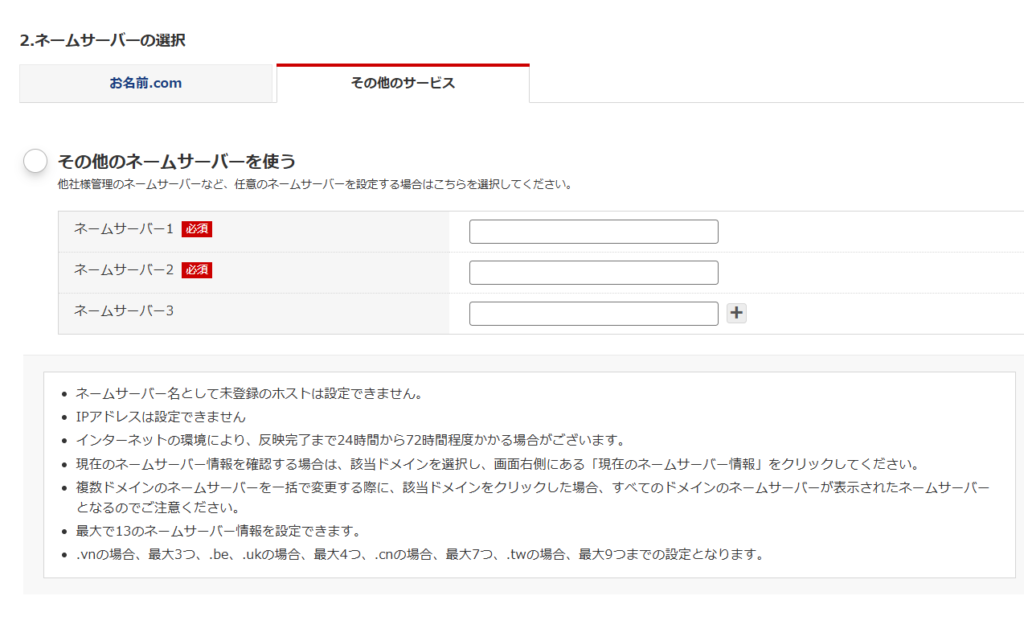1024x637 pixels.
Task: Click the note about 最大で13のネームサーバー情報
Action: tap(217, 530)
